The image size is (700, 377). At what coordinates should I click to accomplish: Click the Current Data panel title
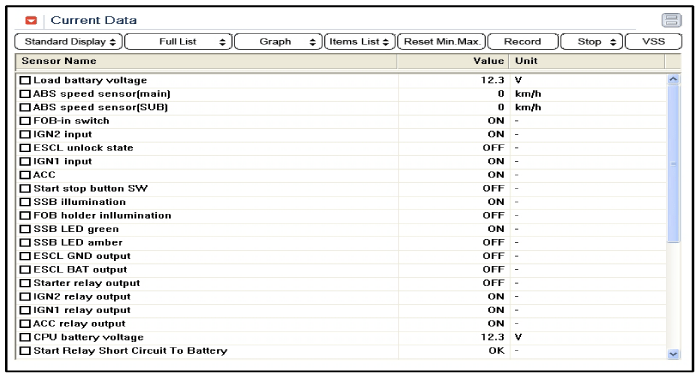point(94,21)
